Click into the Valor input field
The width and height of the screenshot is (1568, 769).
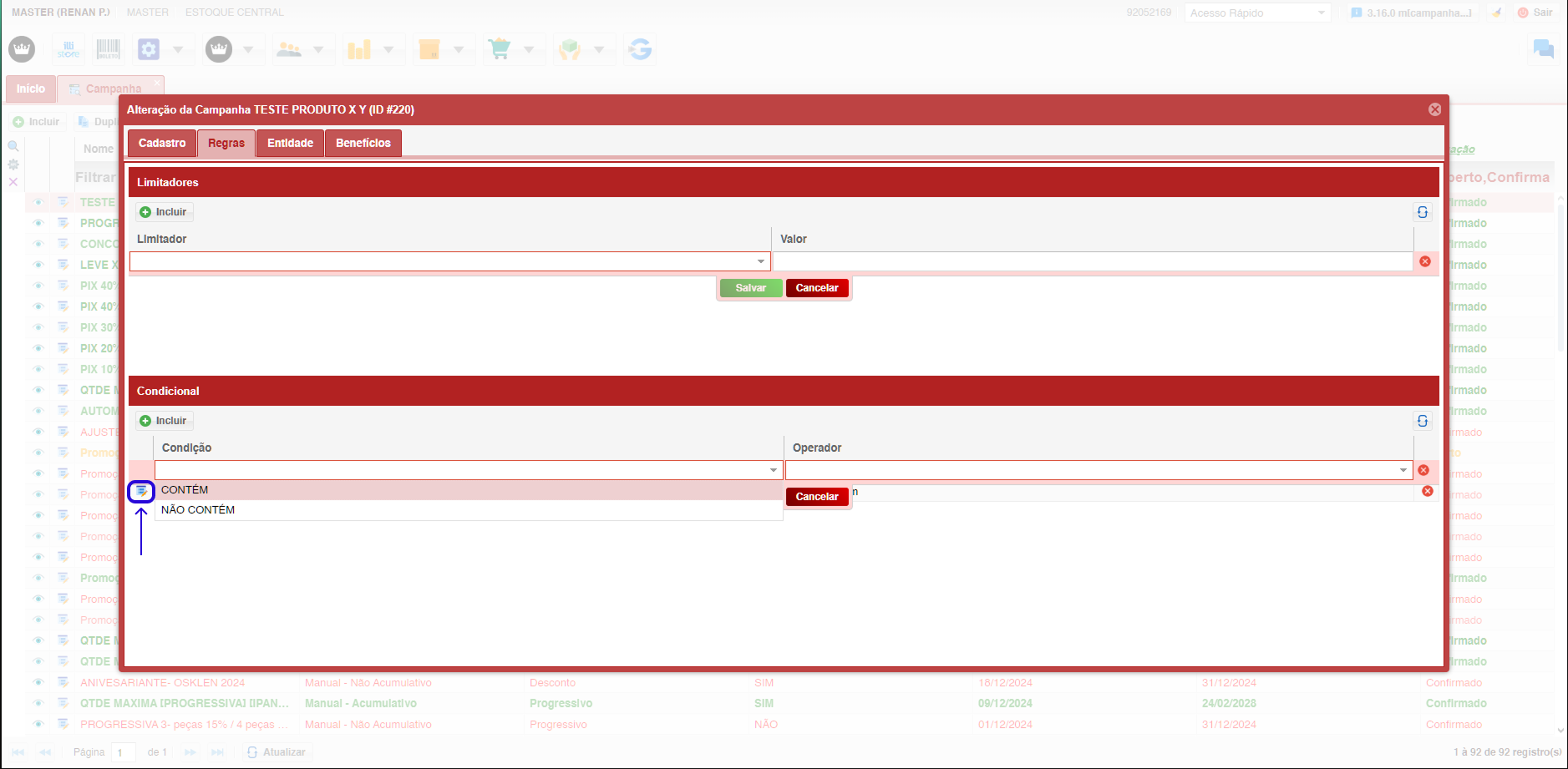[1092, 261]
